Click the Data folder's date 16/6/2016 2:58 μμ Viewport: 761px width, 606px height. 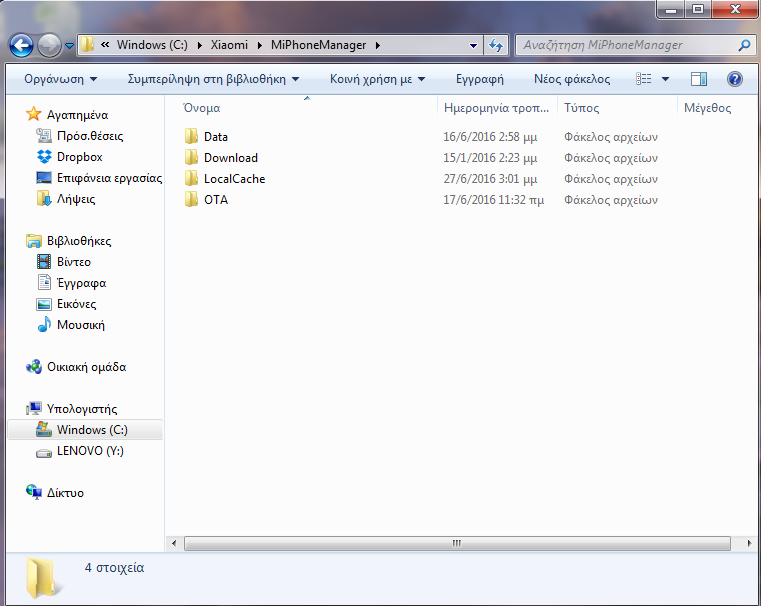pyautogui.click(x=490, y=137)
